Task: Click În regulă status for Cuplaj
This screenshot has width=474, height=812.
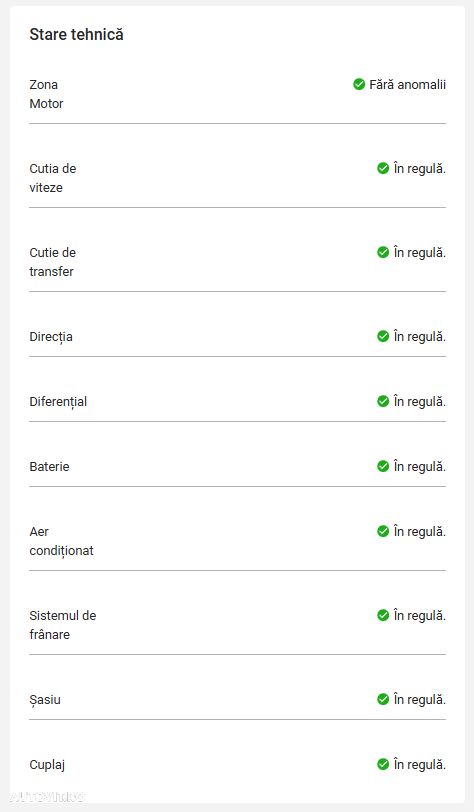Action: coord(420,764)
